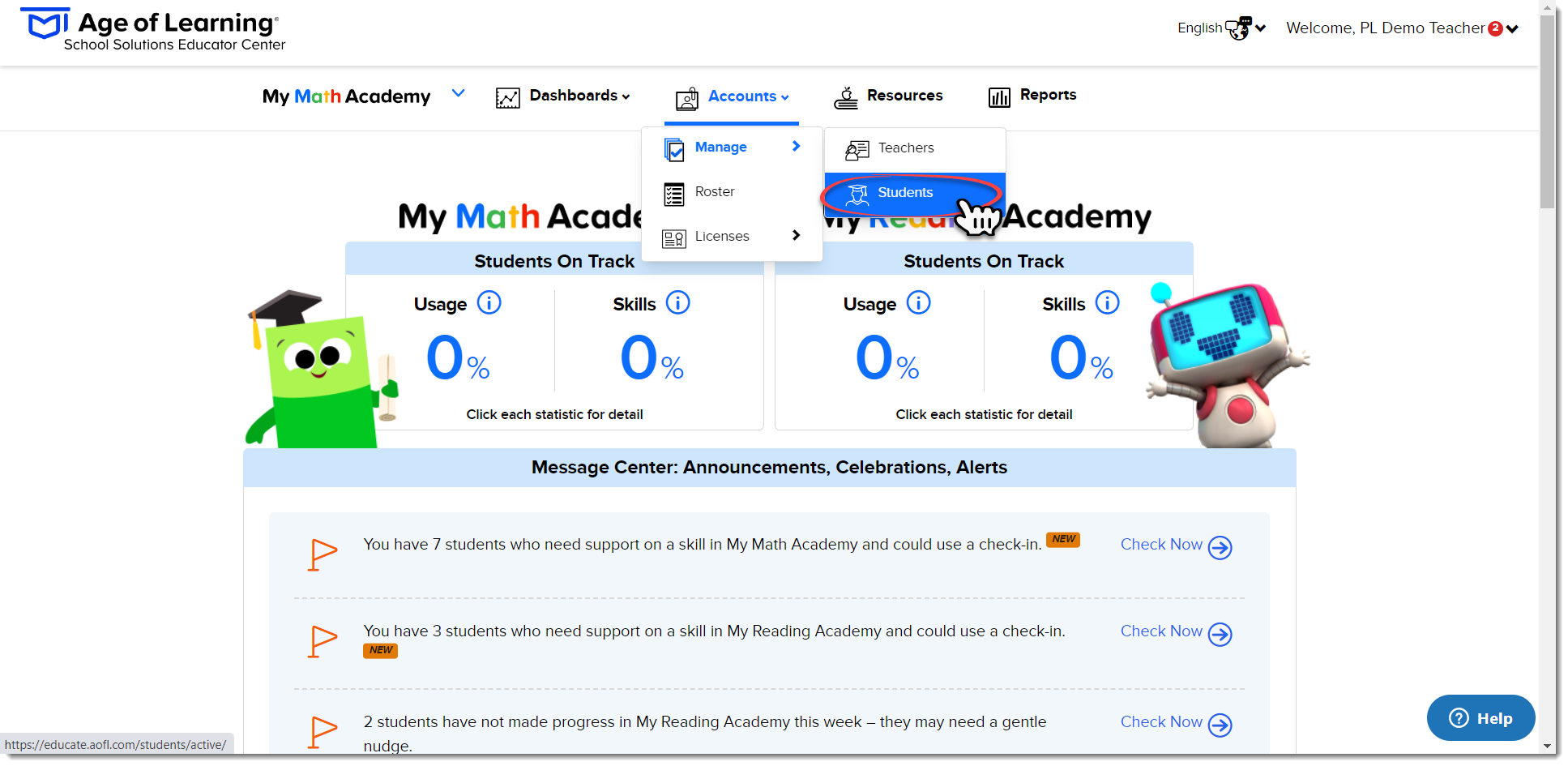Show Reading Academy Skills info tooltip
This screenshot has height=766, width=1568.
(x=1108, y=302)
